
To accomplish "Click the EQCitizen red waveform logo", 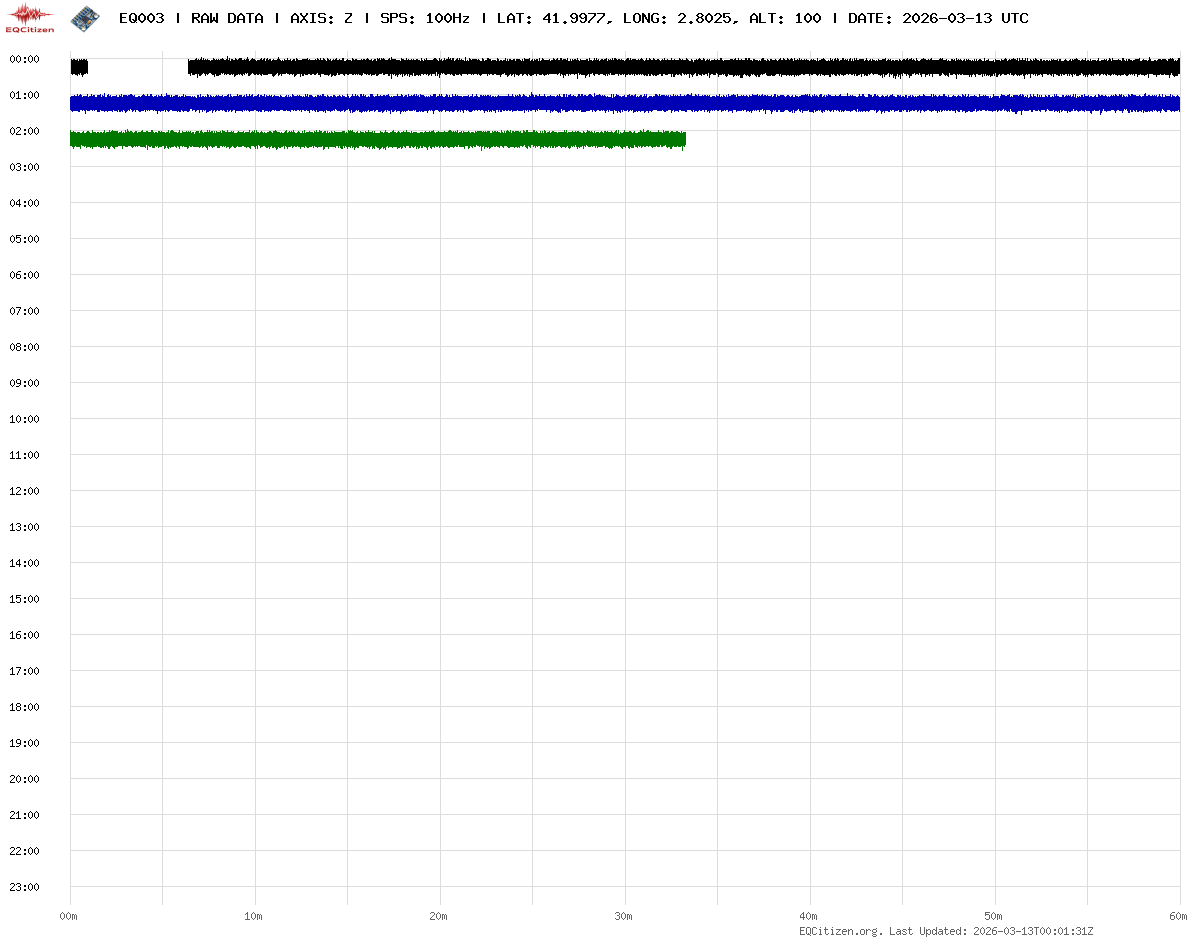I will (30, 17).
